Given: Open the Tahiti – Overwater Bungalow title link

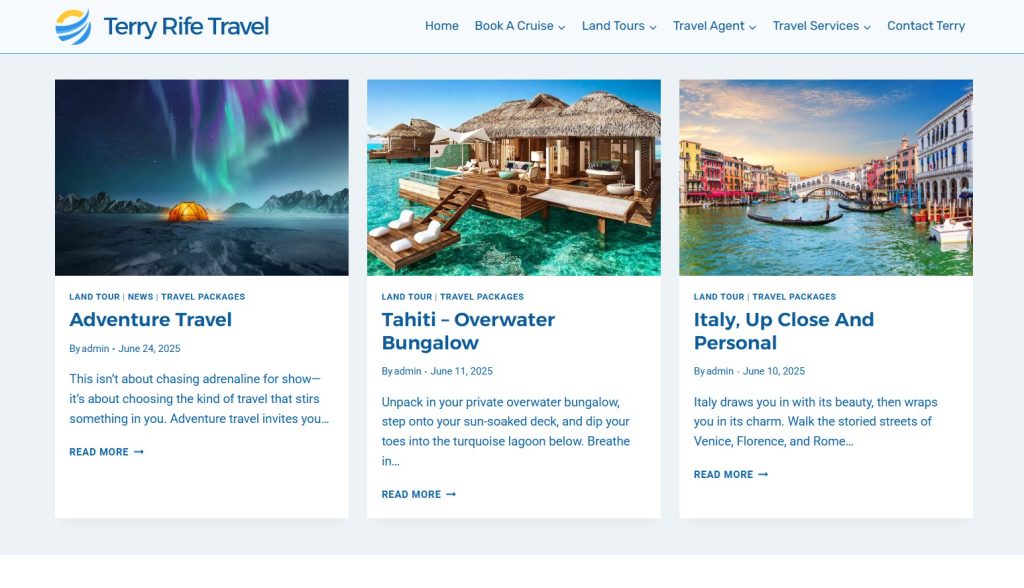Looking at the screenshot, I should 468,331.
